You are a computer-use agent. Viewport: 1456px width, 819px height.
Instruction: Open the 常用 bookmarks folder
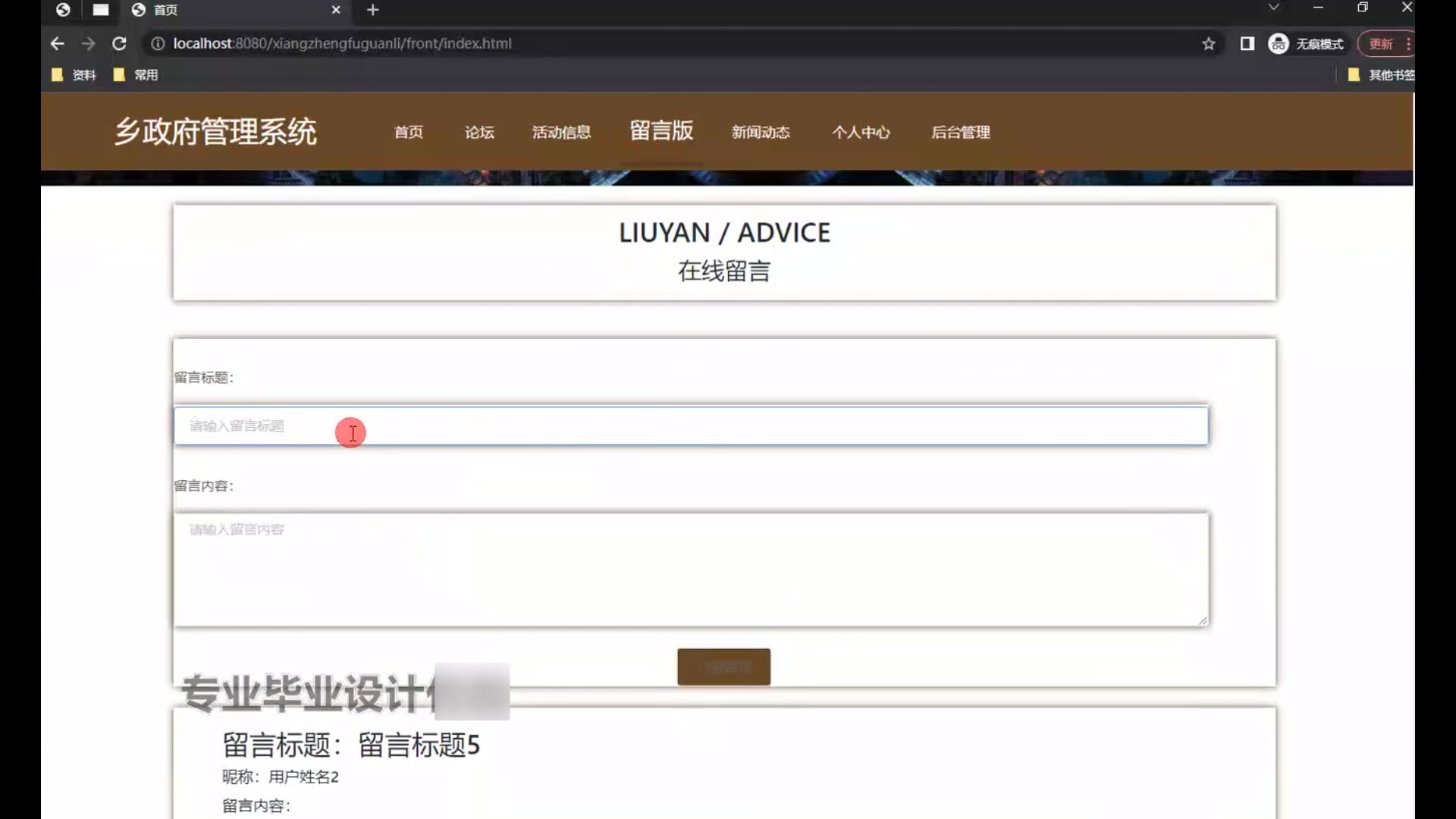136,75
